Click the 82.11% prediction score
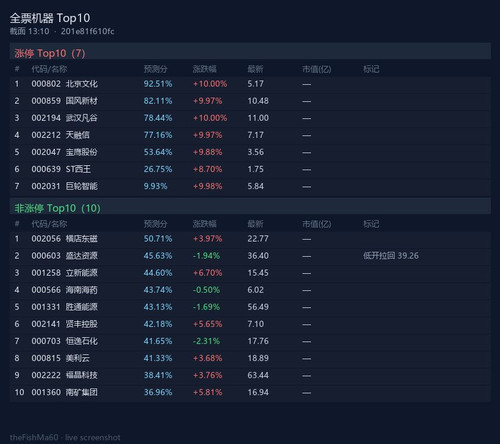This screenshot has height=444, width=500. pos(158,101)
